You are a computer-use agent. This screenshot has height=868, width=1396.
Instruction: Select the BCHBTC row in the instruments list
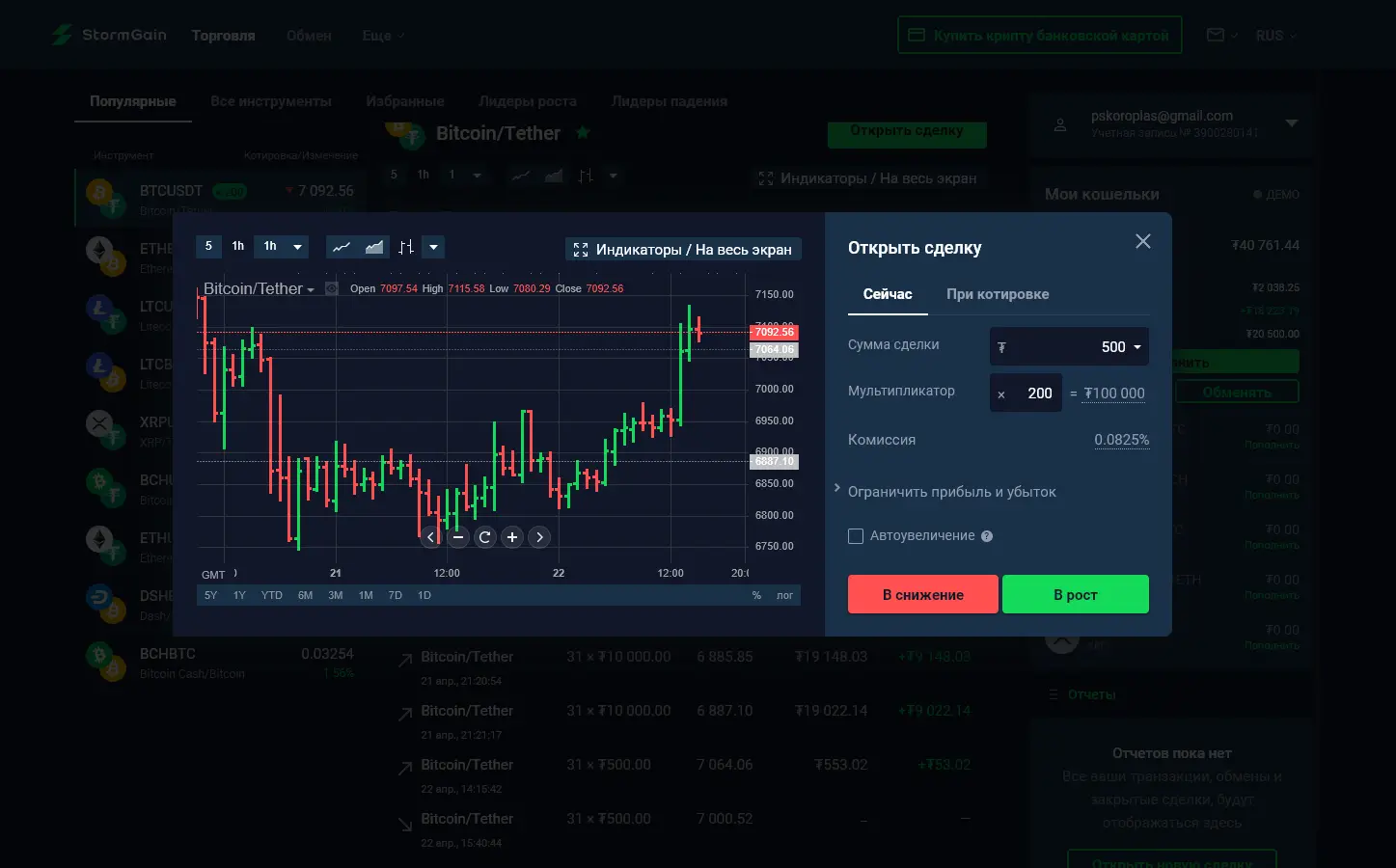click(220, 662)
